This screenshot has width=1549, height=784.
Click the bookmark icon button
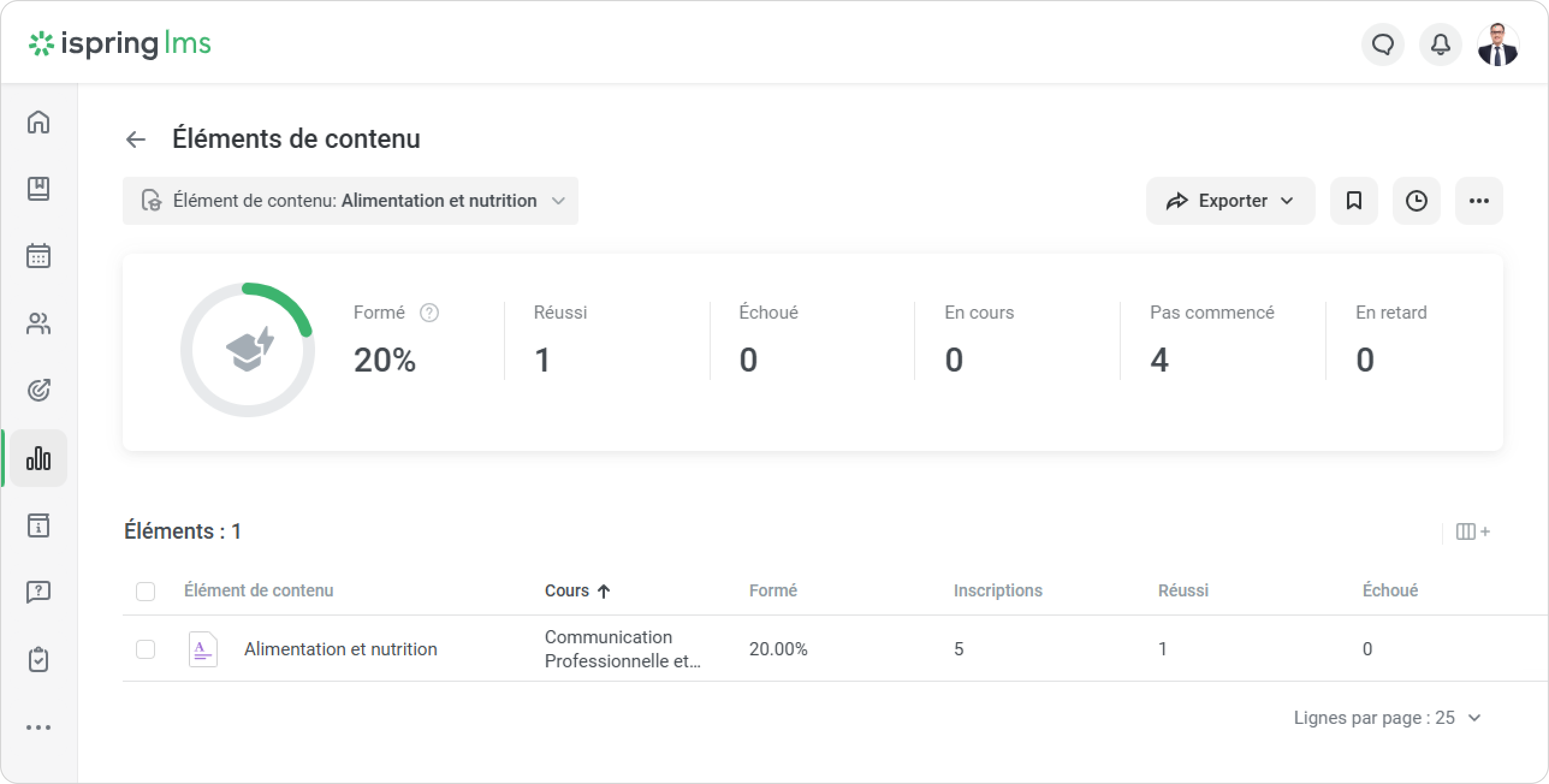point(1354,201)
